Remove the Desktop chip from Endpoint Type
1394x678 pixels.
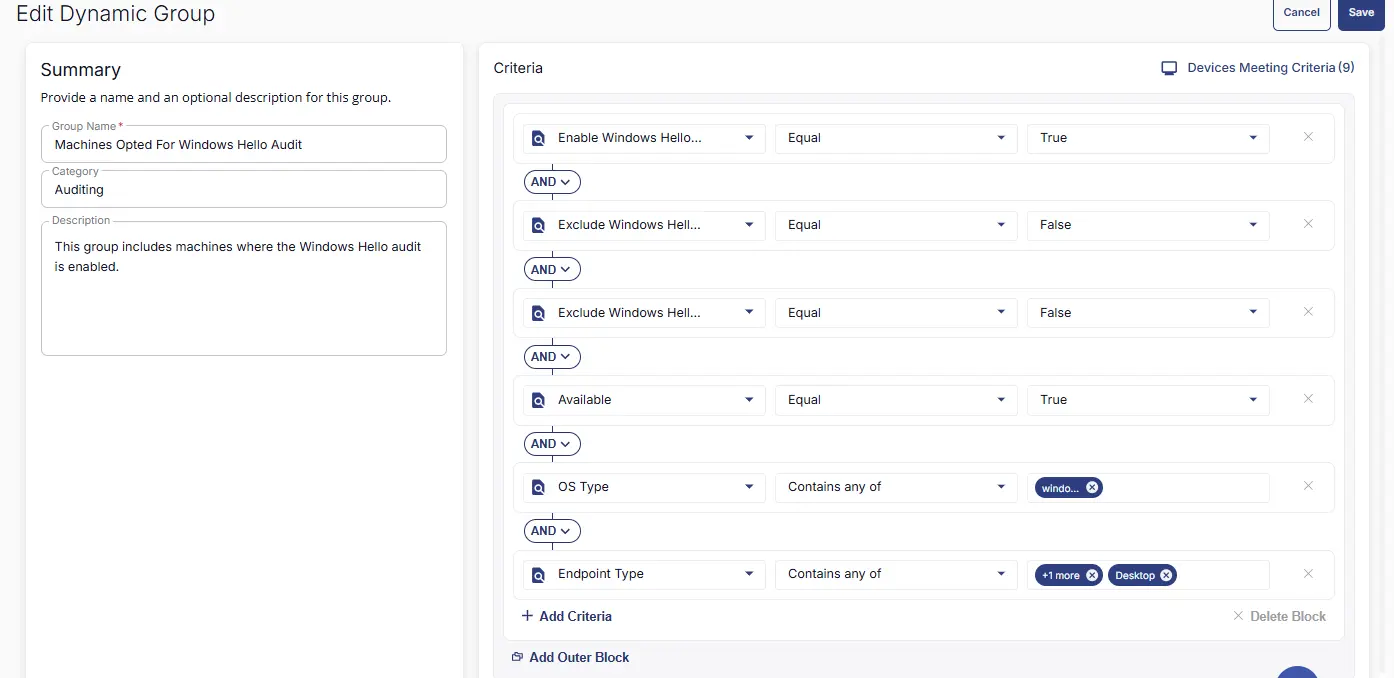(1166, 575)
